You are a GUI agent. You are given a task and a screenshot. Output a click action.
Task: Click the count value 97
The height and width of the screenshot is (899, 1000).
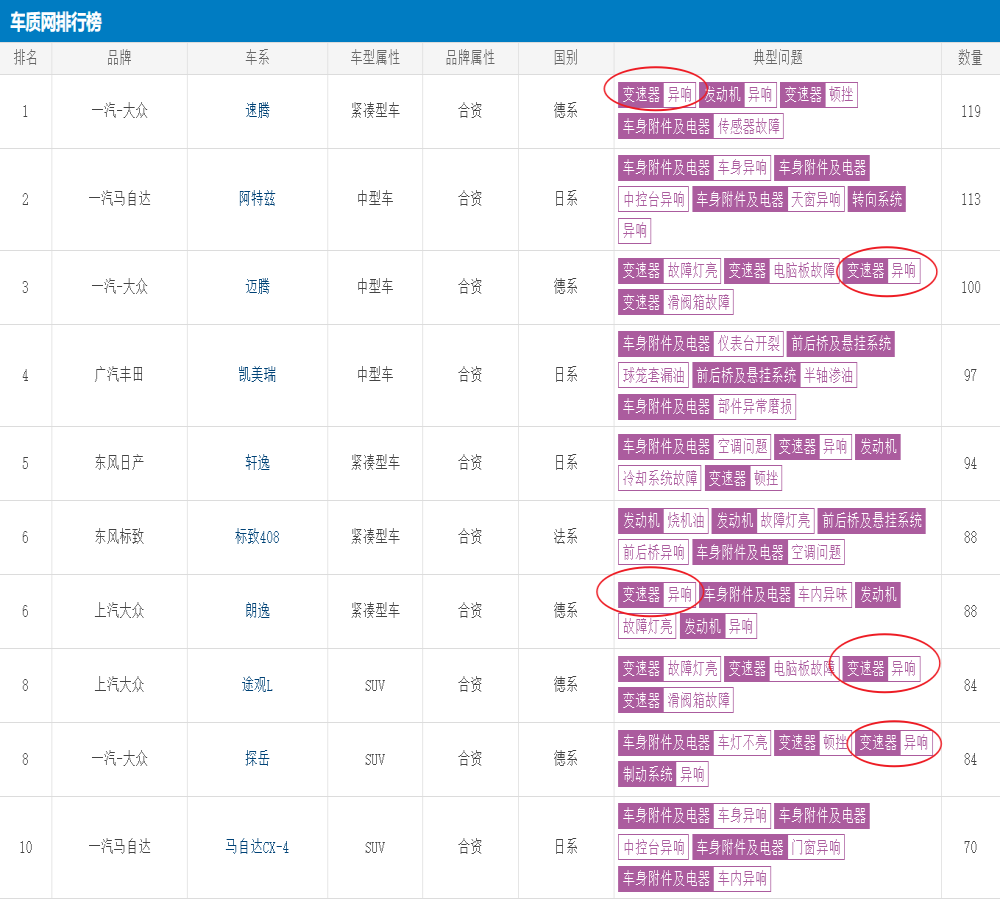click(x=971, y=376)
